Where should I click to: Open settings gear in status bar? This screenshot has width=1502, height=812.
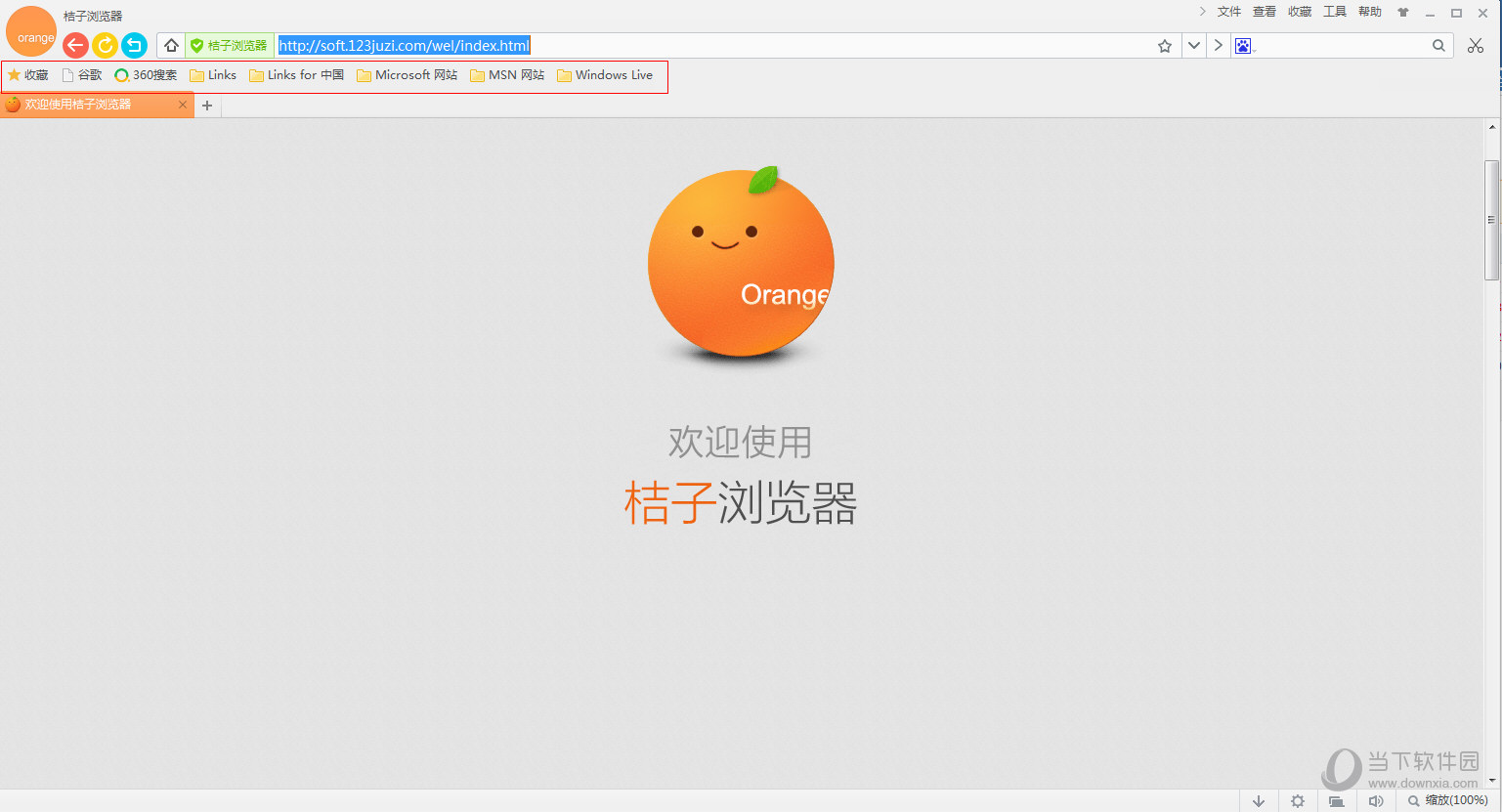1298,801
